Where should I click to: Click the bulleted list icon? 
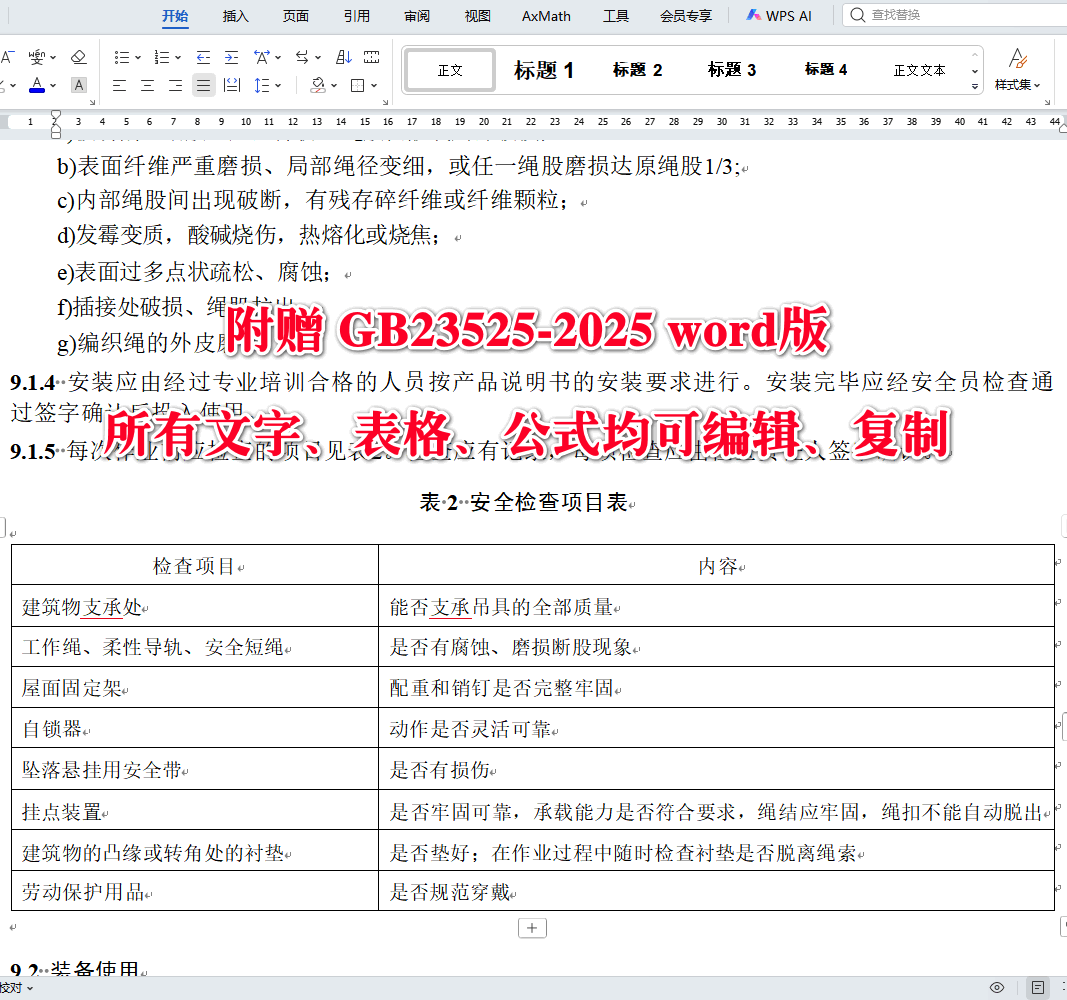(x=123, y=57)
